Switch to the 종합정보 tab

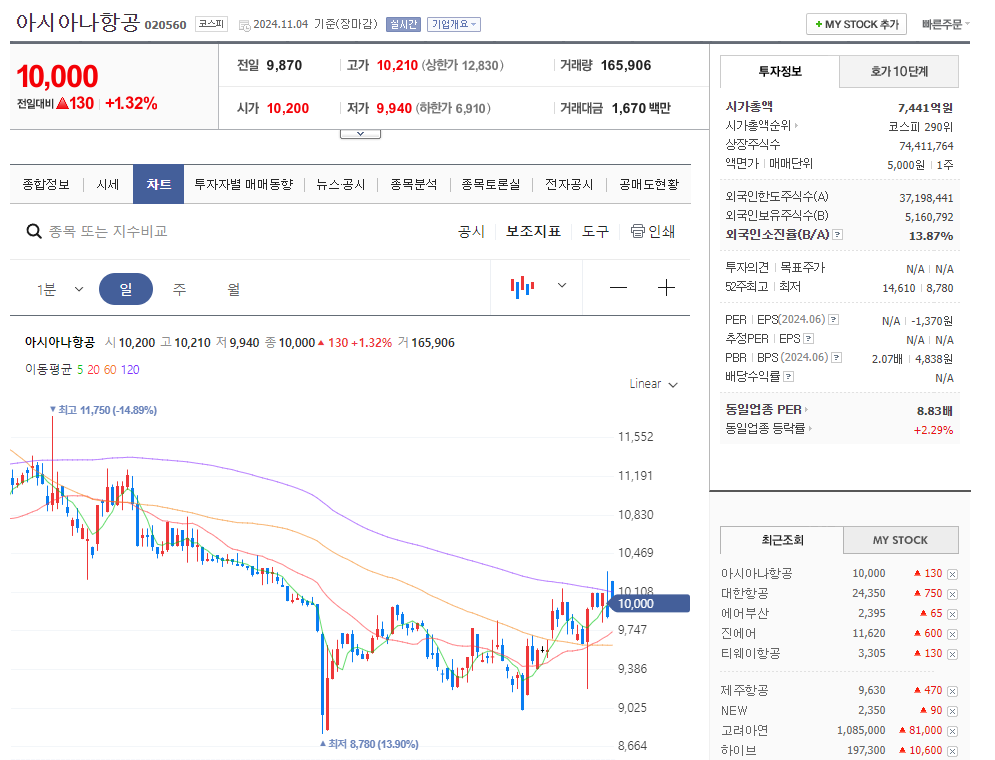[x=46, y=185]
